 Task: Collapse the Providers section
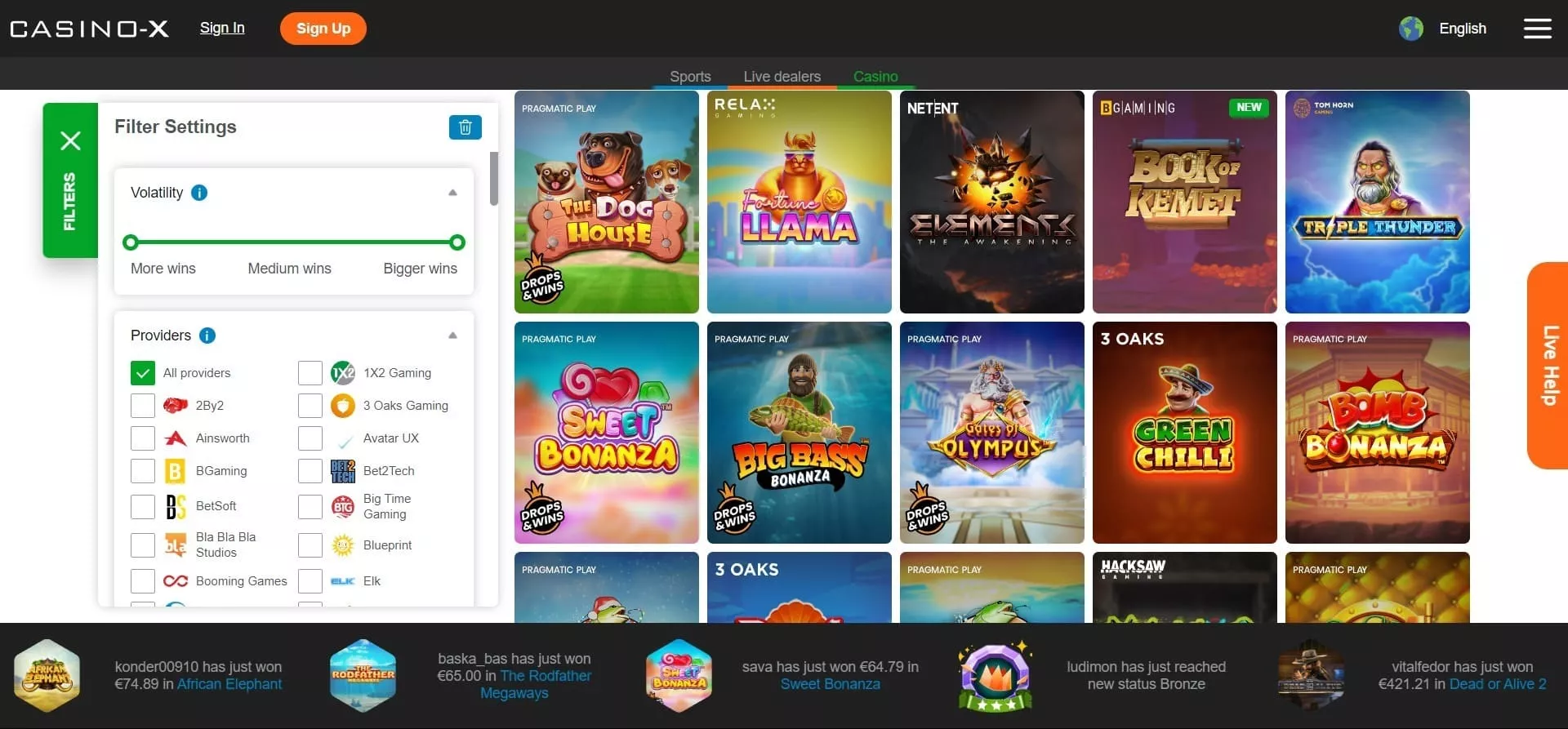click(452, 336)
